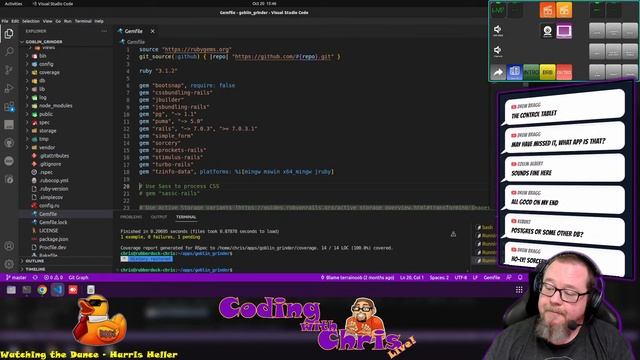Image resolution: width=640 pixels, height=360 pixels.
Task: Click the webcam scene button on the control tablet
Action: tap(547, 31)
